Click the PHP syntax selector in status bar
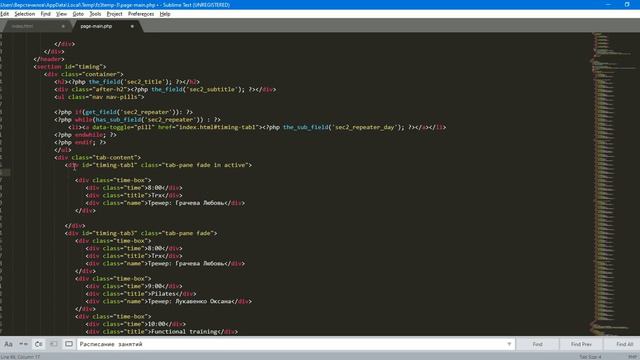 (x=633, y=357)
